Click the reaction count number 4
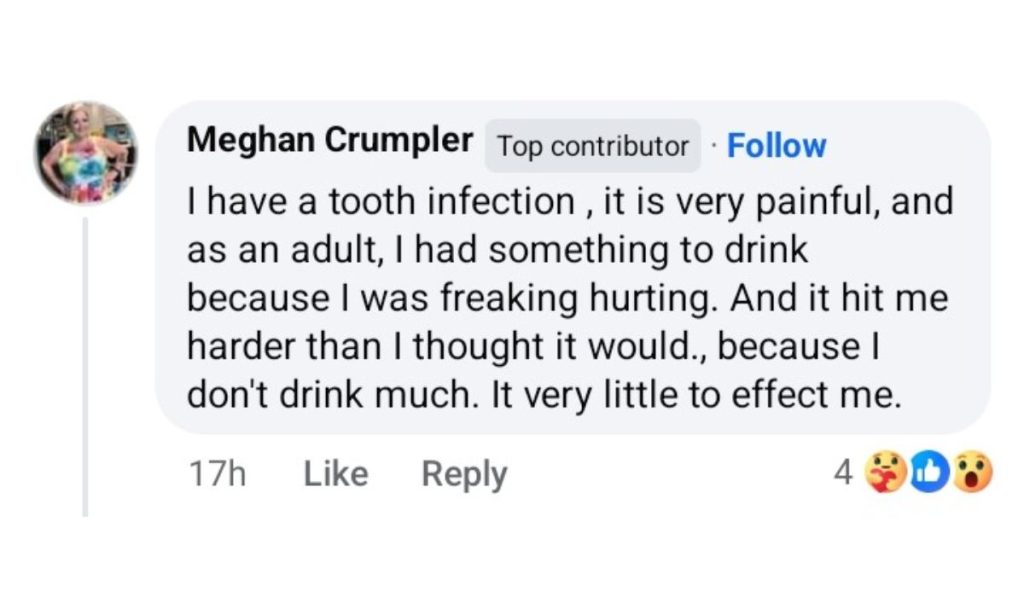Screen dimensions: 1024x597 pyautogui.click(x=843, y=473)
